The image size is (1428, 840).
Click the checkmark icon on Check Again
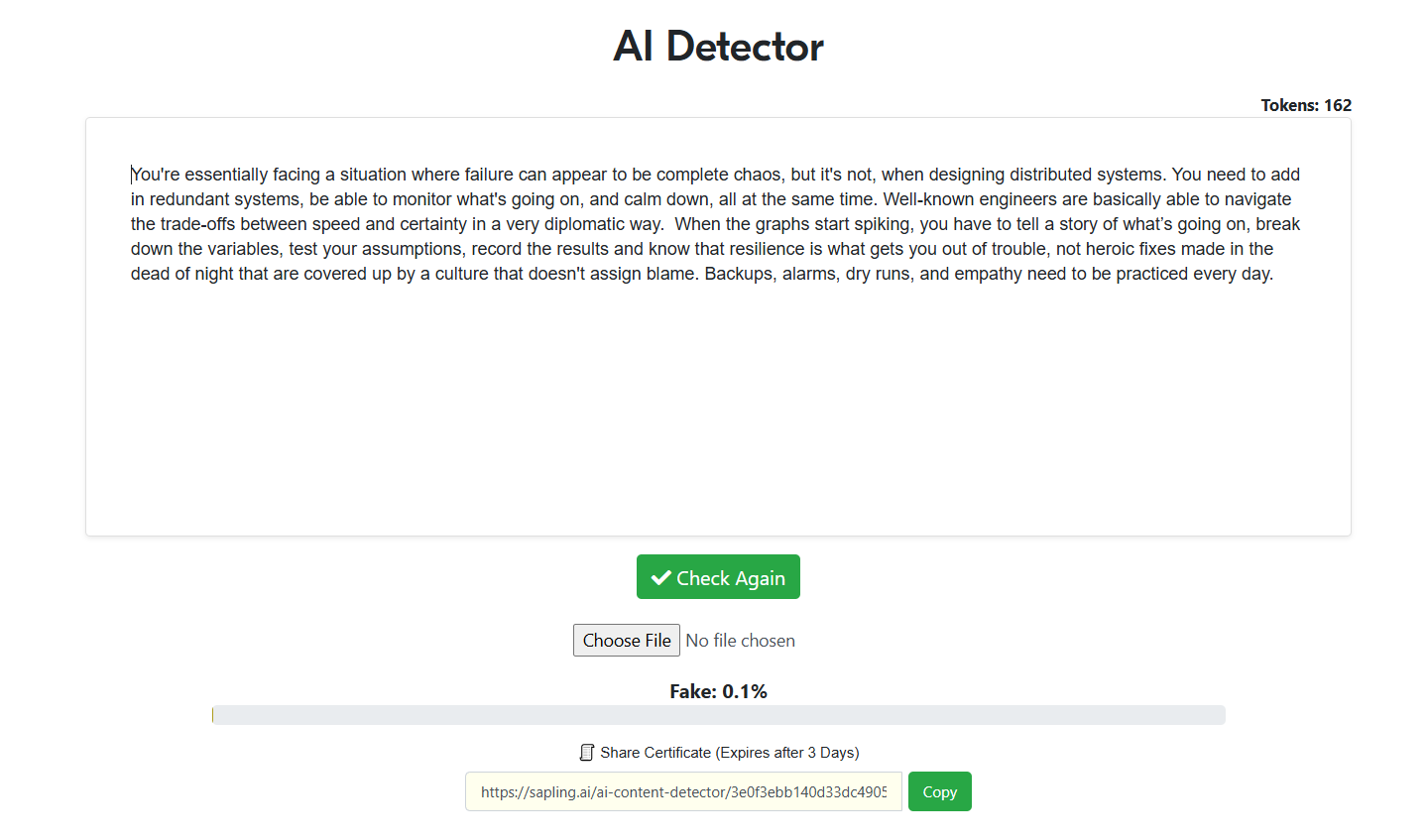point(661,577)
